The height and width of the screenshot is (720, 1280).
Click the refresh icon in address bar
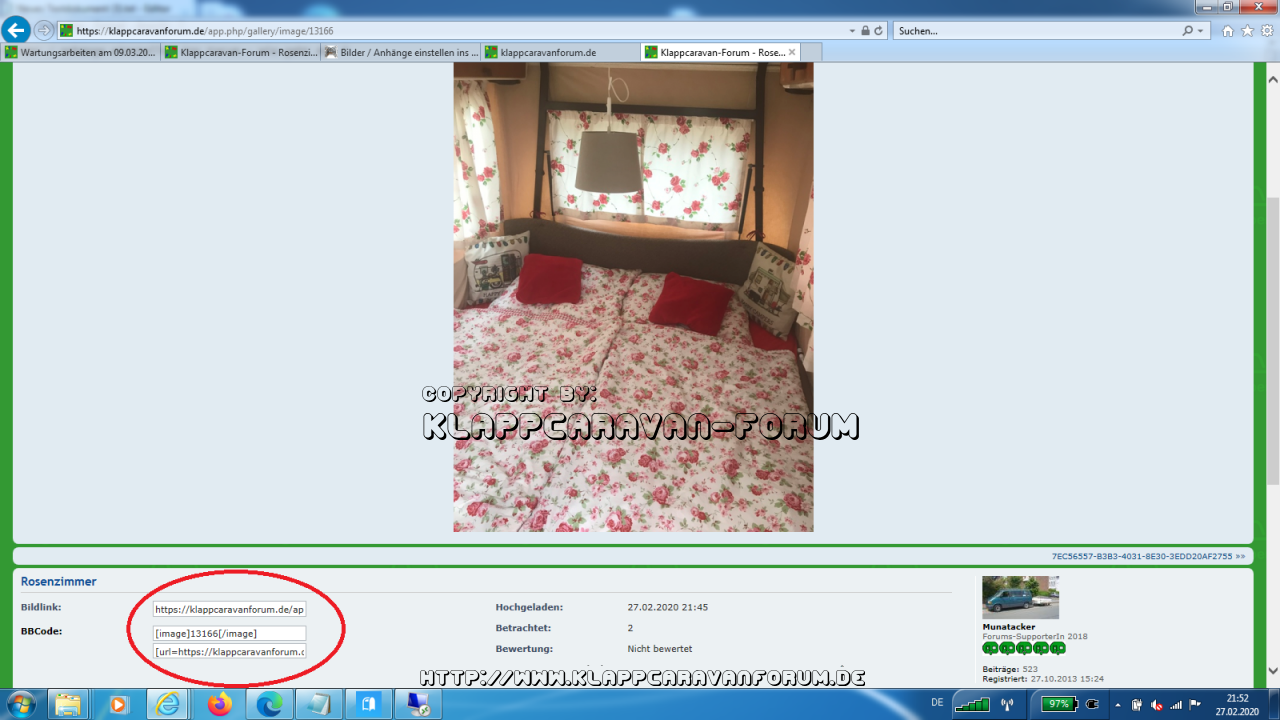tap(879, 31)
